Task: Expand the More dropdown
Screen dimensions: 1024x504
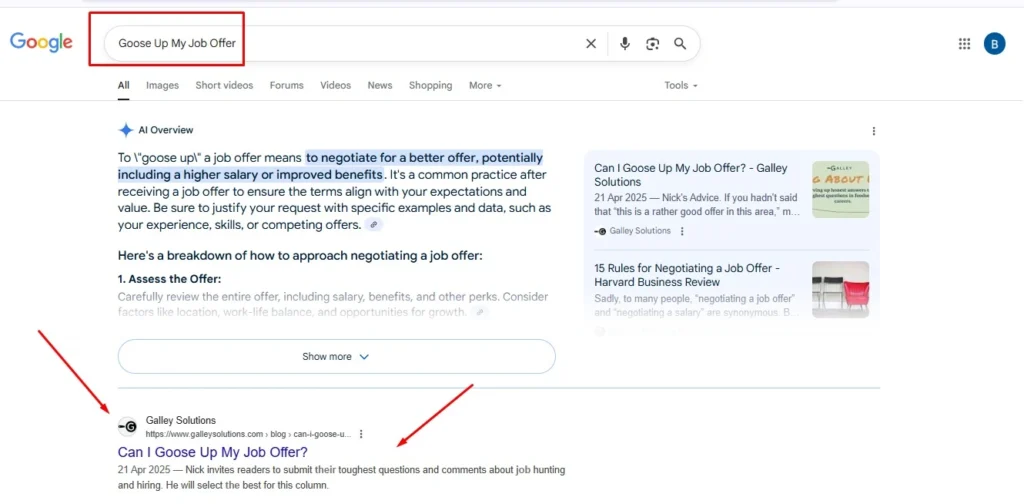Action: 485,86
